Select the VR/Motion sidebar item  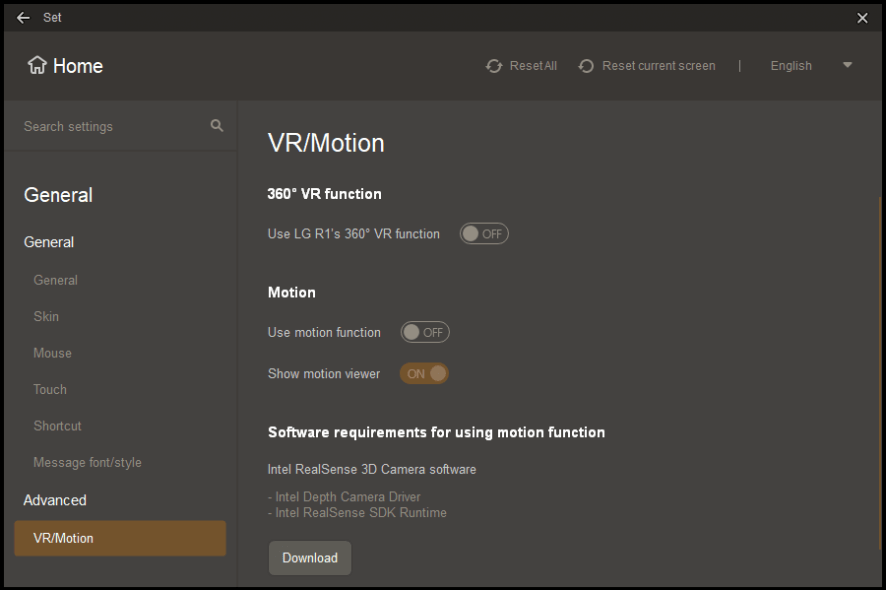(120, 538)
